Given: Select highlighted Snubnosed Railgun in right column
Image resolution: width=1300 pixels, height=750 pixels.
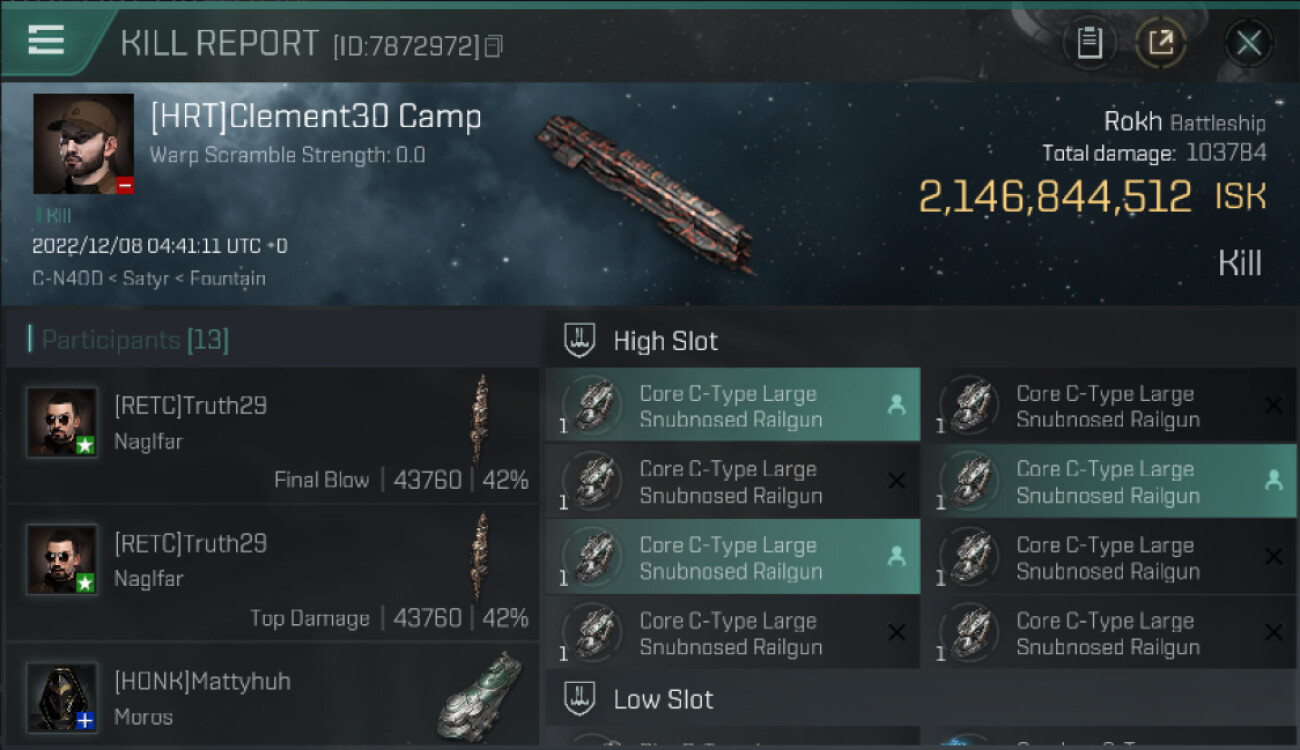Looking at the screenshot, I should point(1108,482).
